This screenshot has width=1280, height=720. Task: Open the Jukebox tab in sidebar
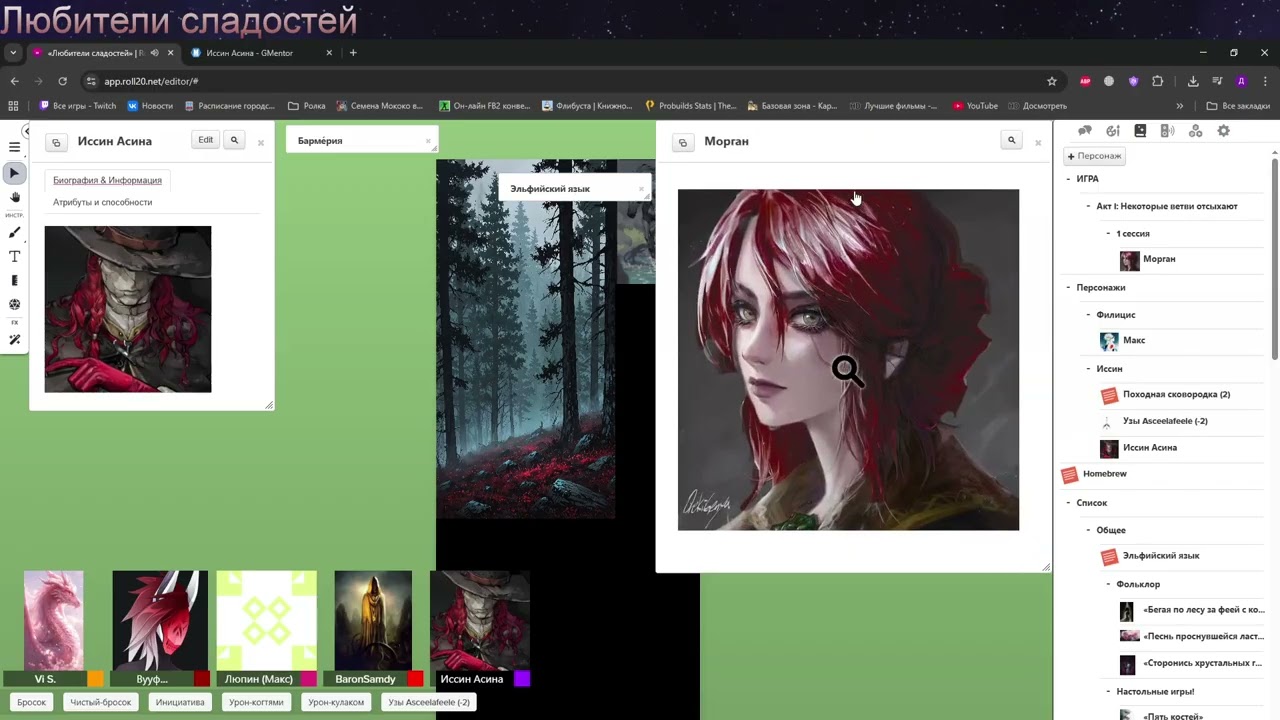1167,131
